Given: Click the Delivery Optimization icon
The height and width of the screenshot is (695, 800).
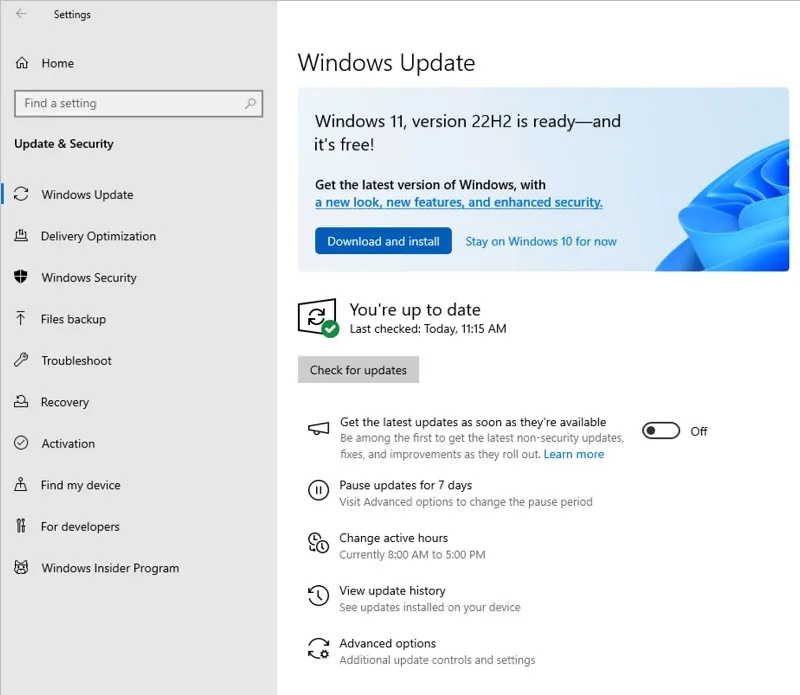Looking at the screenshot, I should click(x=21, y=236).
